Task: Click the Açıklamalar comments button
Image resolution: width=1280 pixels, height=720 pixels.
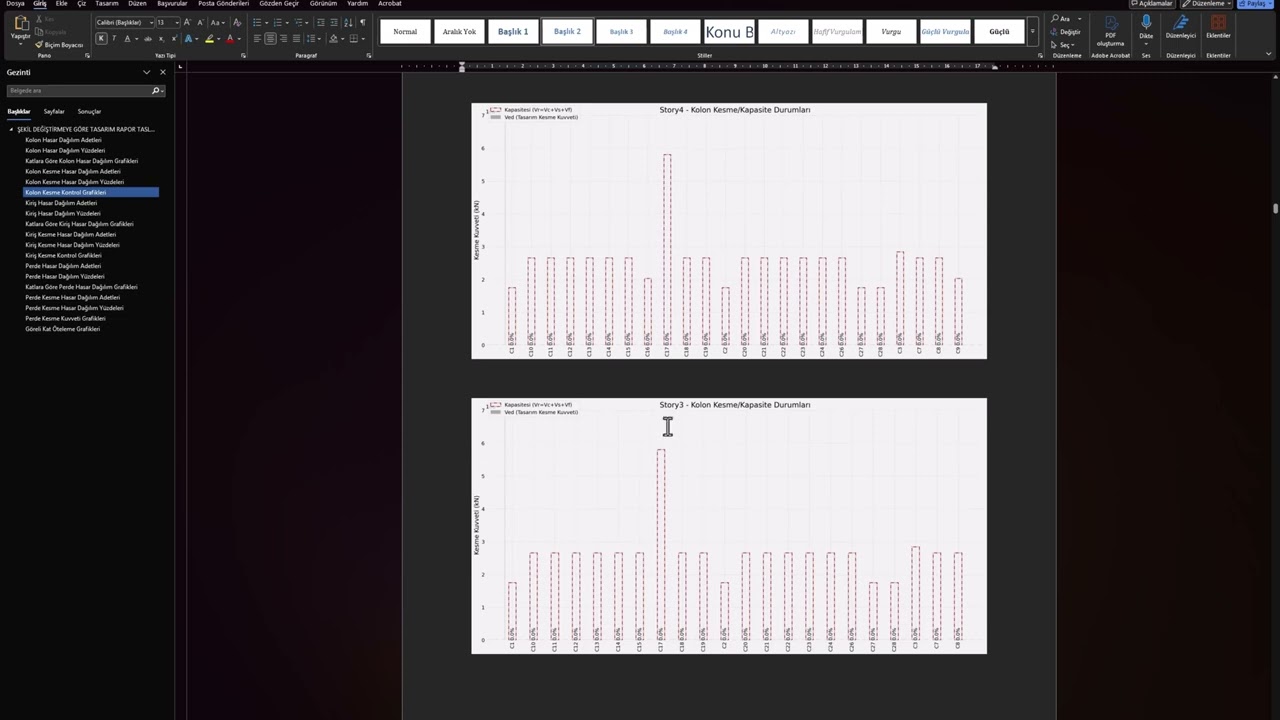Action: coord(1151,4)
